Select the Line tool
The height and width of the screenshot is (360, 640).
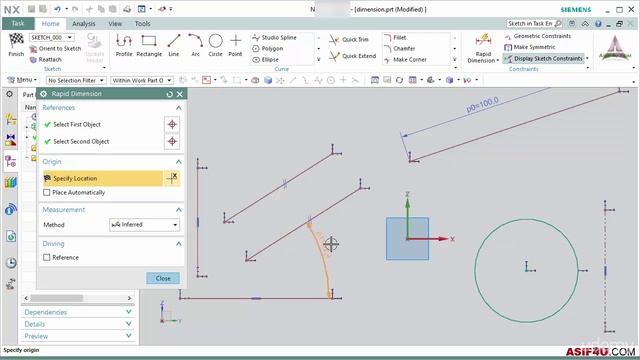[x=174, y=45]
